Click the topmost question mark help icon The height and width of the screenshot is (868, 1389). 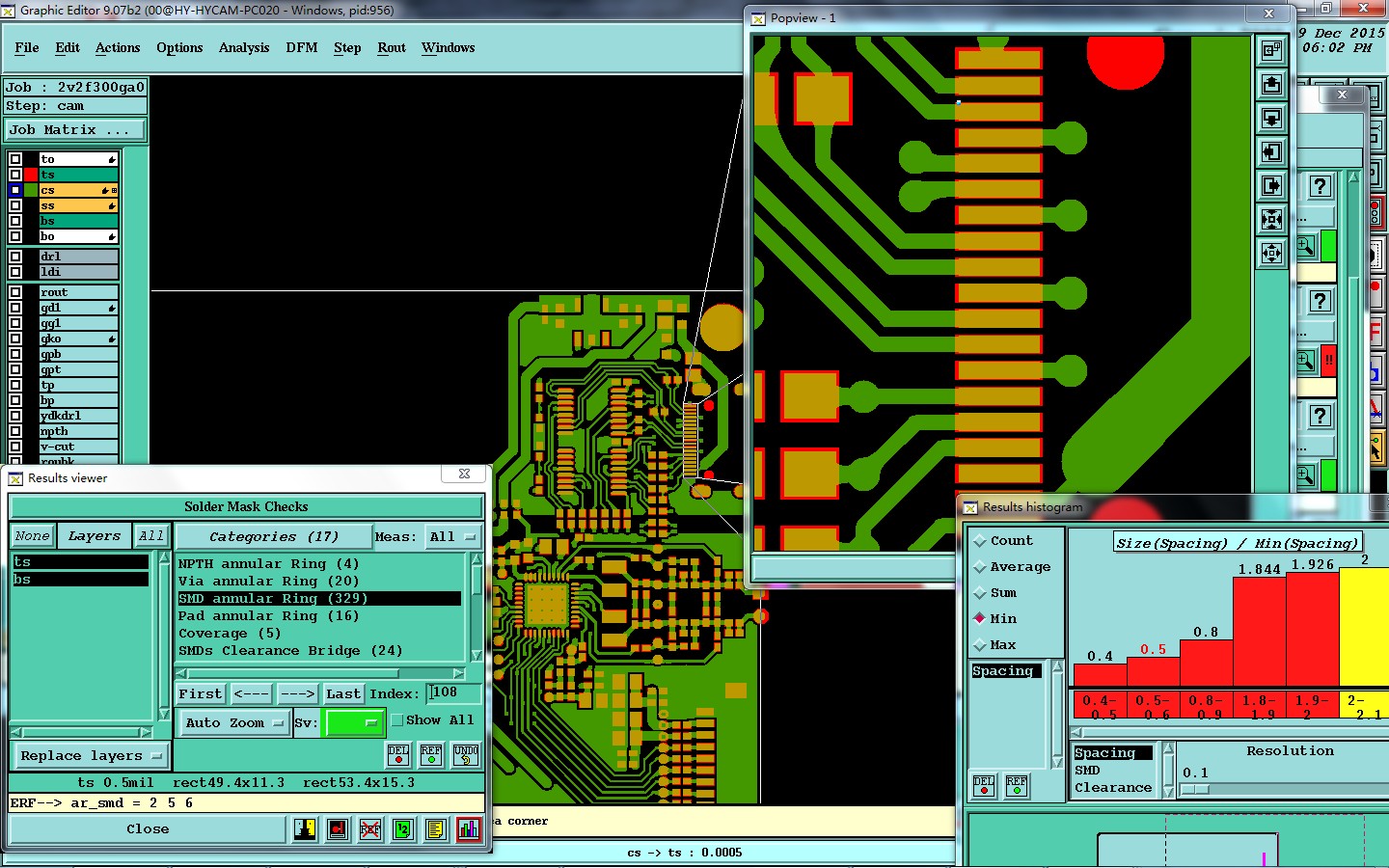pos(1321,186)
